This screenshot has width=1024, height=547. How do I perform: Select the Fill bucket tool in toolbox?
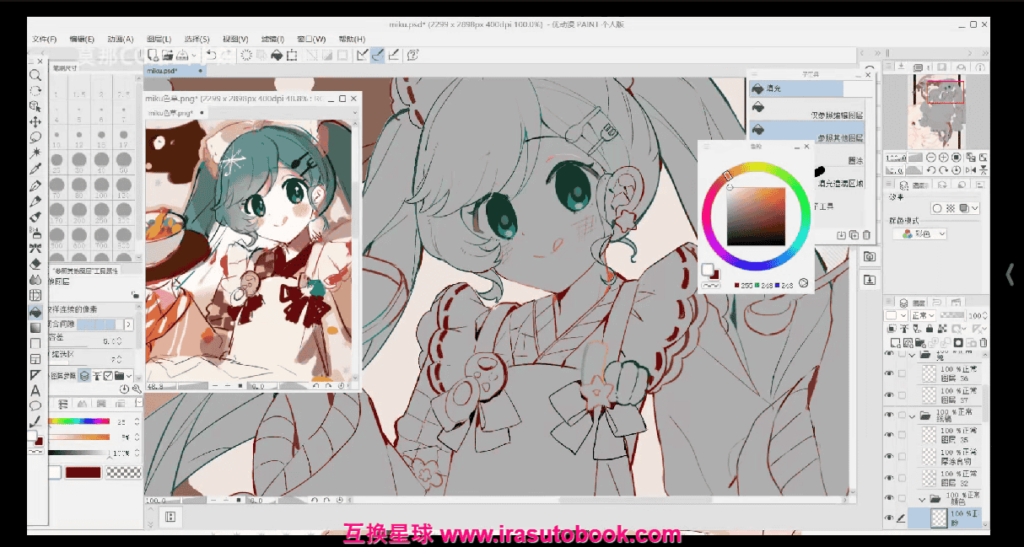click(x=36, y=312)
